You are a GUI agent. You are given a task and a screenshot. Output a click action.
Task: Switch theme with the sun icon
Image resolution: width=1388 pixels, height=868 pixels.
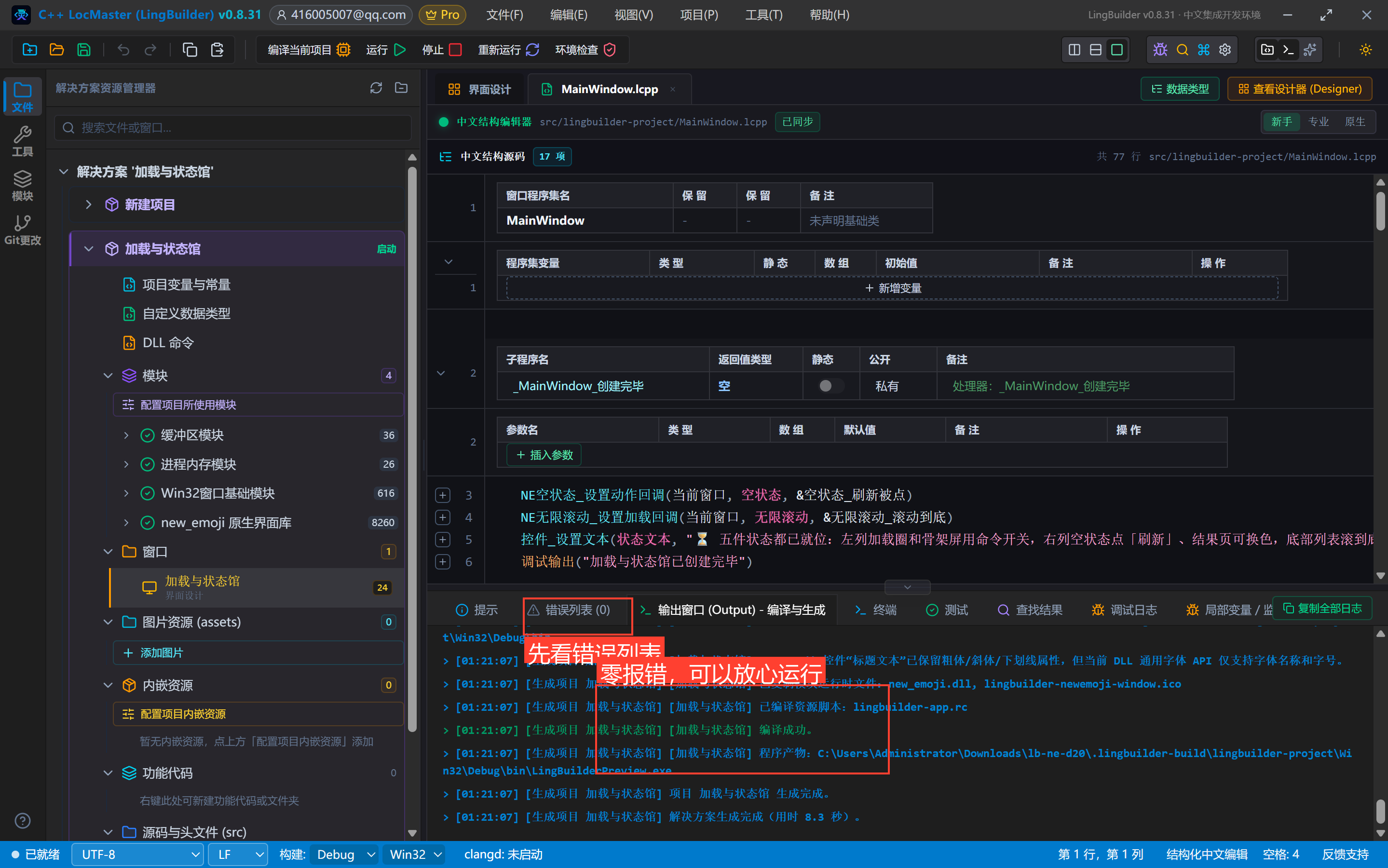[1366, 50]
